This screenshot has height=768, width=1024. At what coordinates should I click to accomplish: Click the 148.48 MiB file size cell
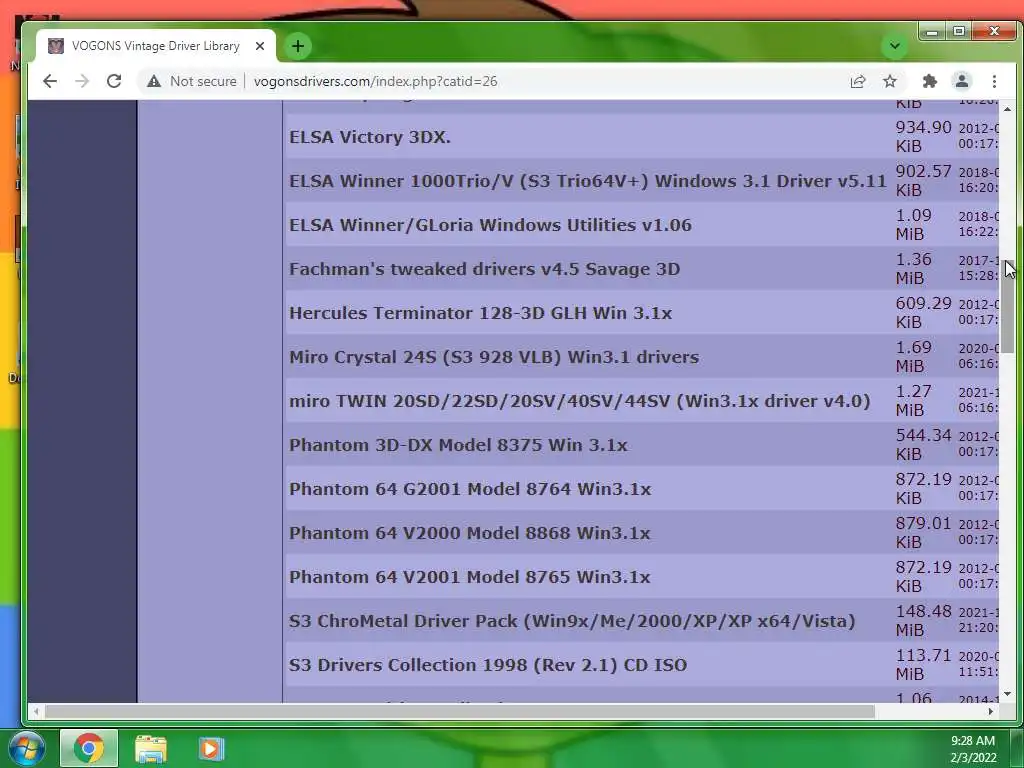click(923, 620)
